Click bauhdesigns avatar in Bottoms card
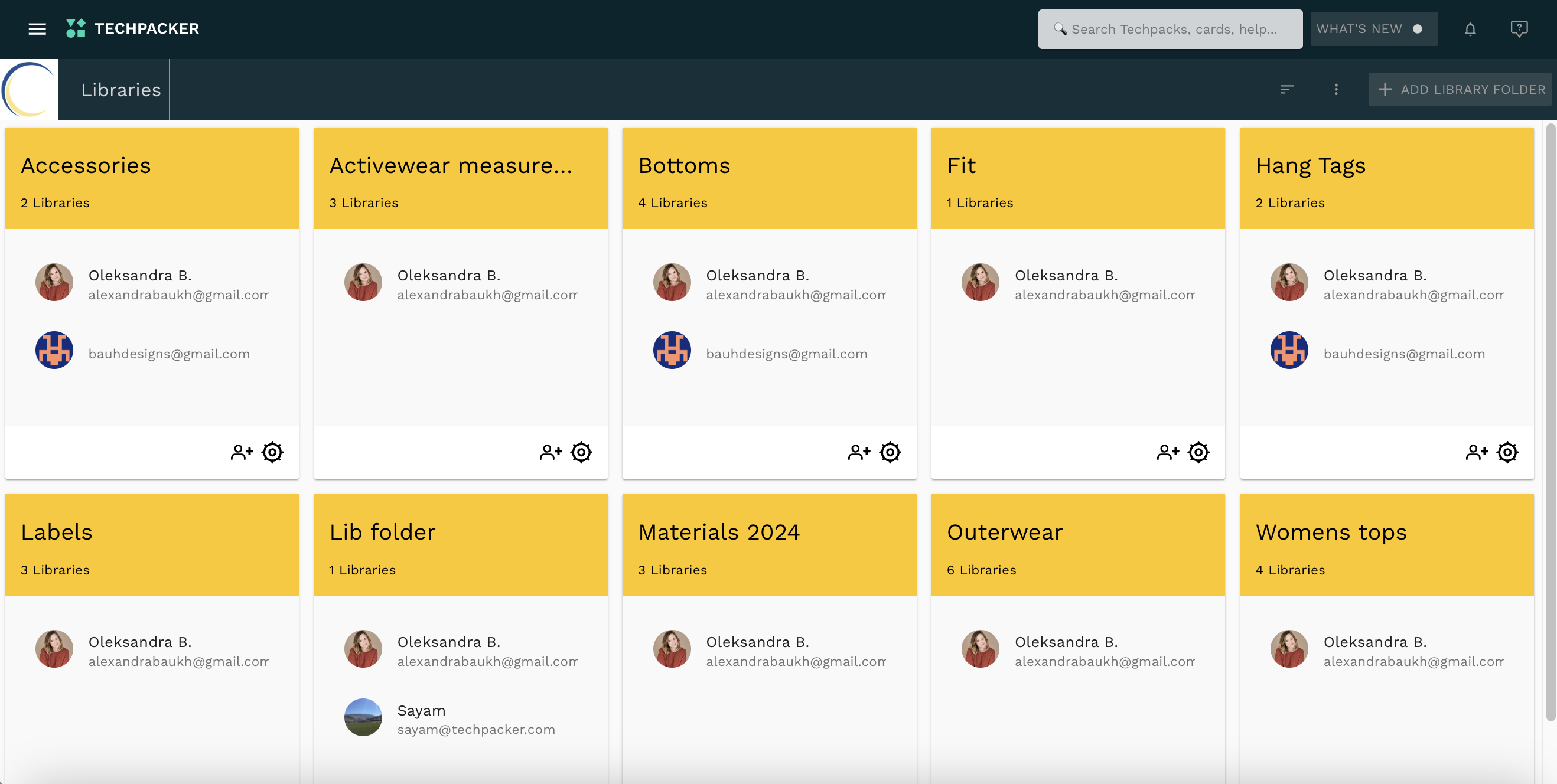1557x784 pixels. click(672, 349)
